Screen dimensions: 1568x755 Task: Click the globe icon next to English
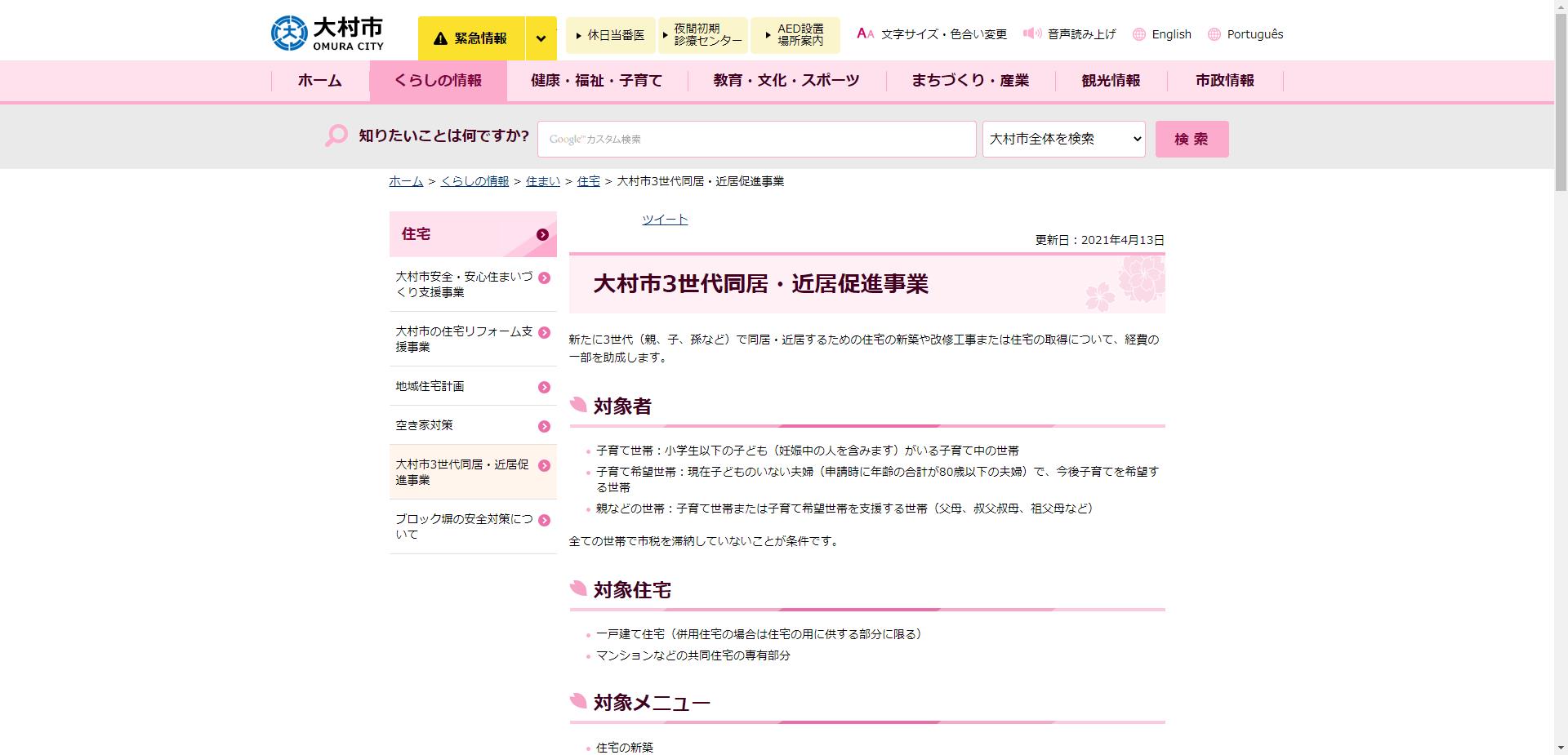tap(1138, 34)
